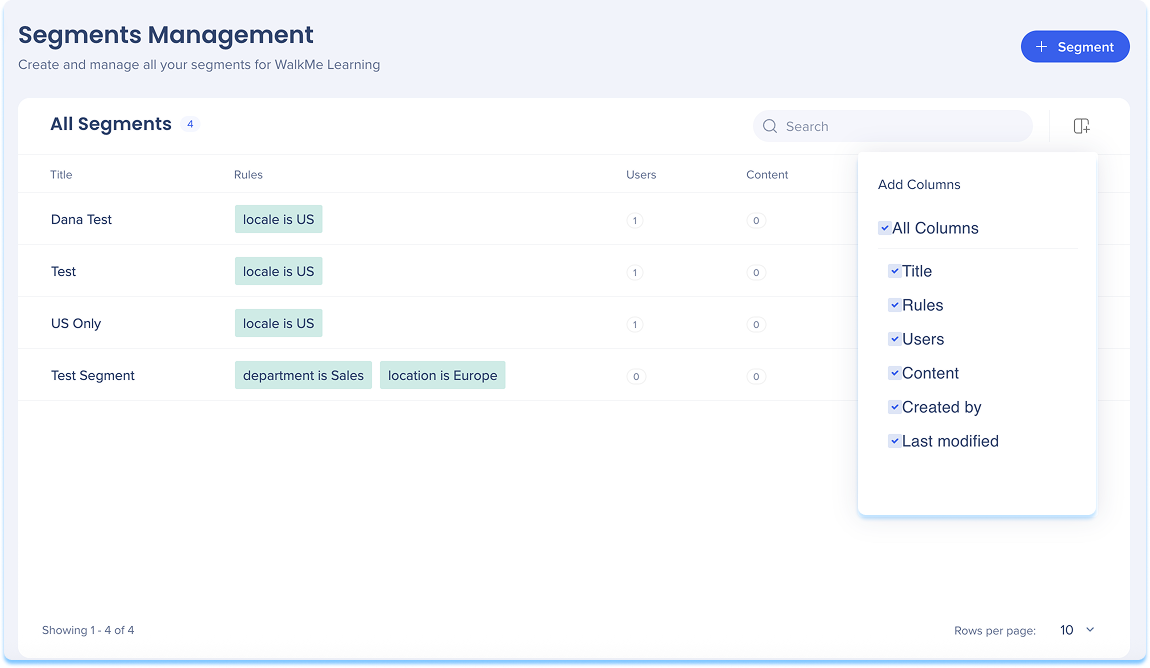Click the 'department is Sales' rule tag
Image resolution: width=1150 pixels, height=668 pixels.
(303, 375)
